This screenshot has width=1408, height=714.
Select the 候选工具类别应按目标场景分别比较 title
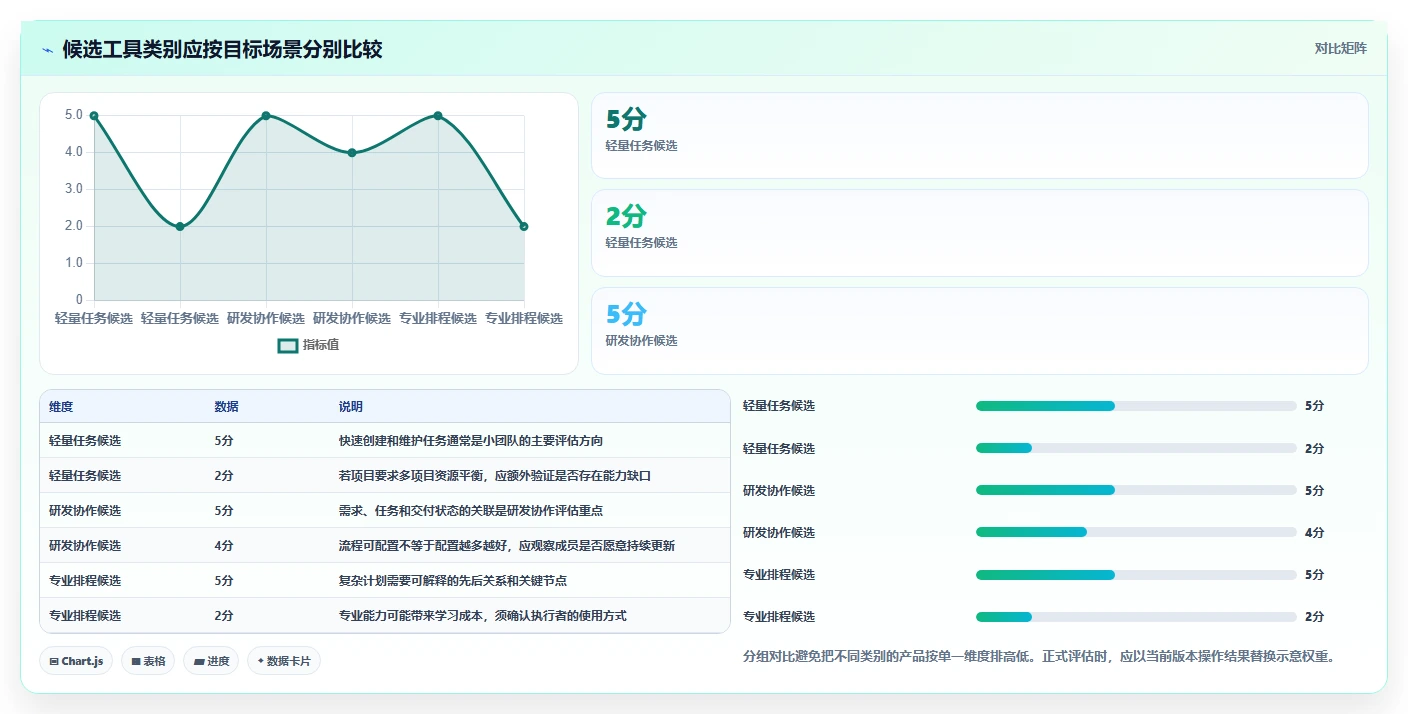pos(222,49)
